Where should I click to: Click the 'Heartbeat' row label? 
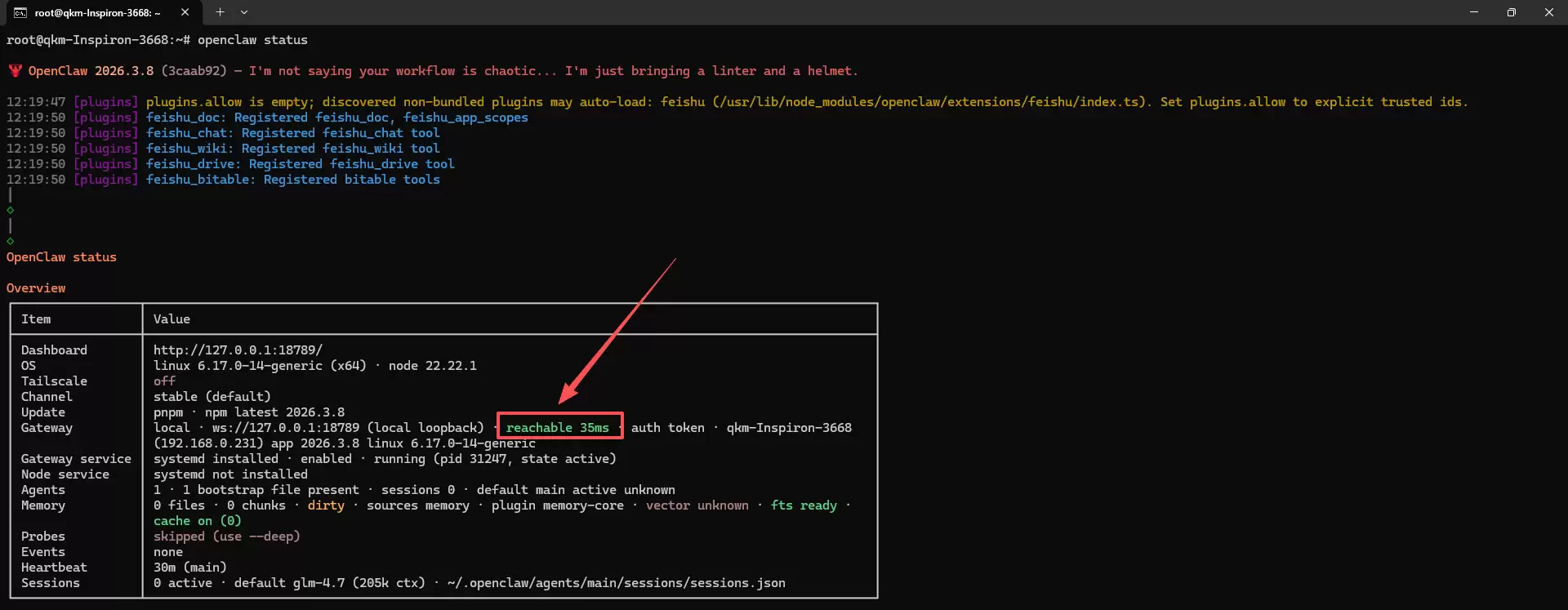54,568
